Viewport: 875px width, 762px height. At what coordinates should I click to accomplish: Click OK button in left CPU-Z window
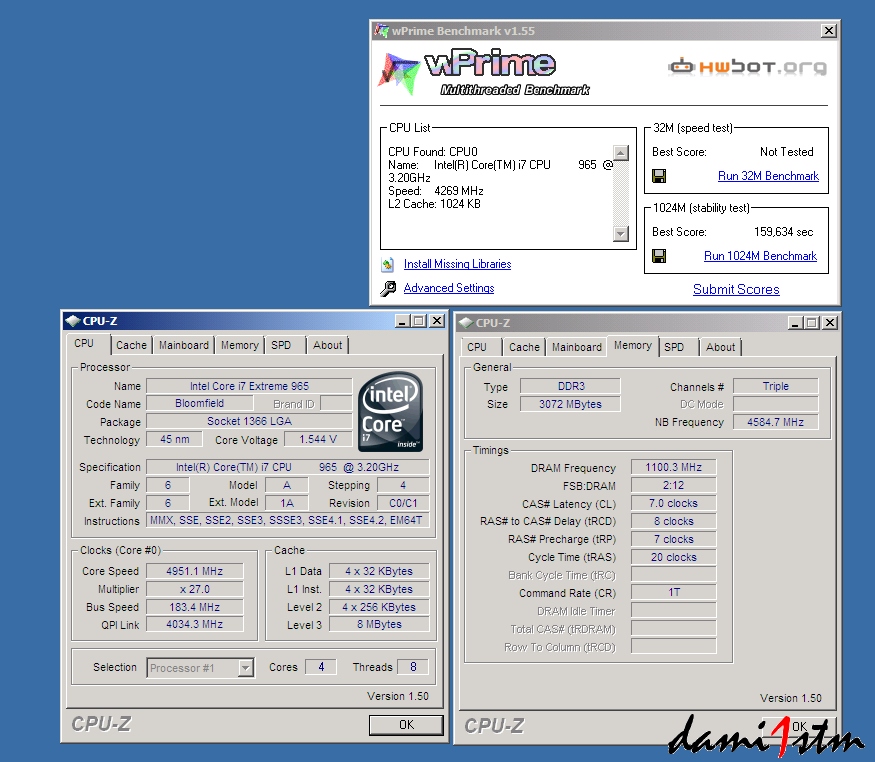click(x=406, y=725)
